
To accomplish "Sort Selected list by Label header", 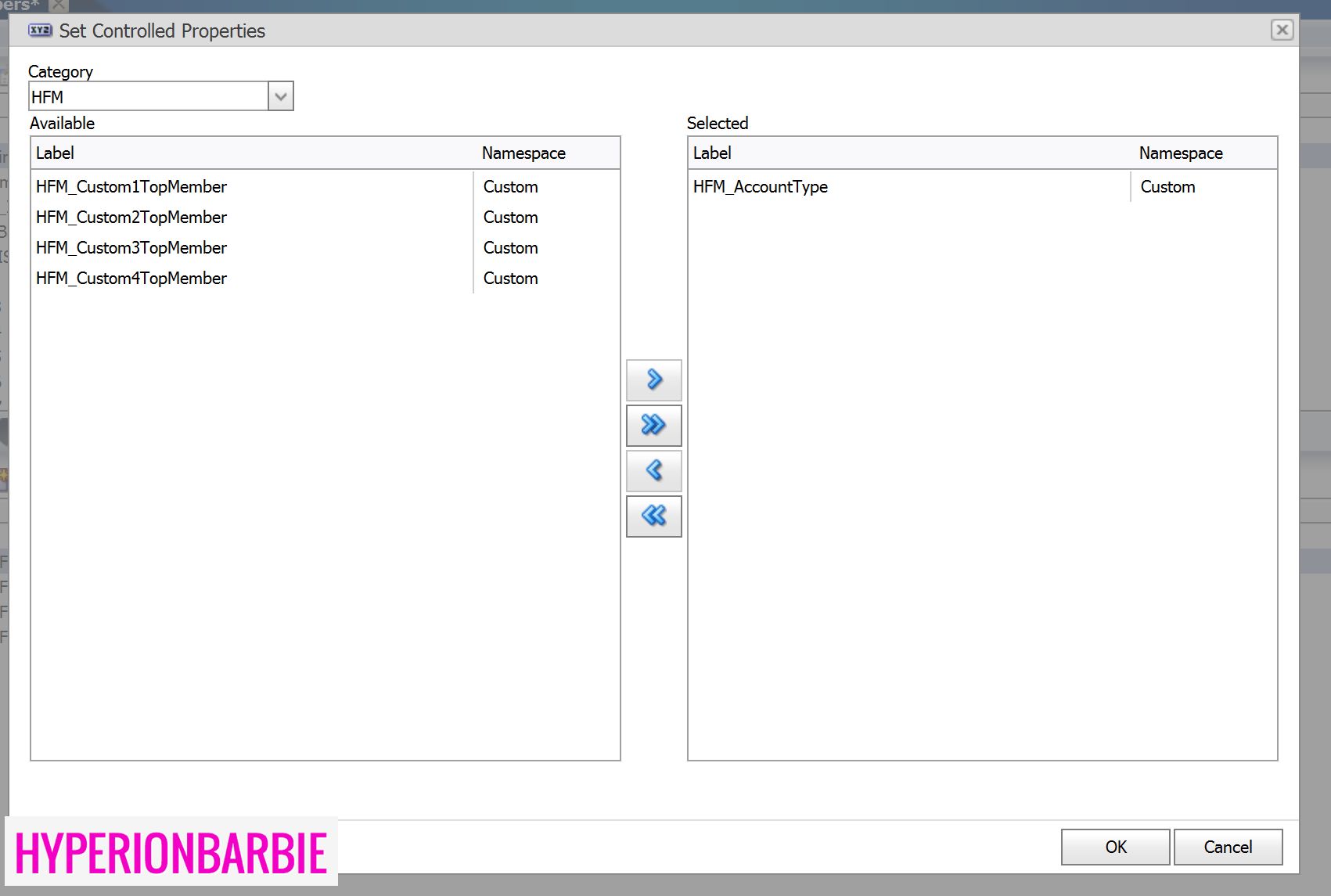I will (x=712, y=153).
